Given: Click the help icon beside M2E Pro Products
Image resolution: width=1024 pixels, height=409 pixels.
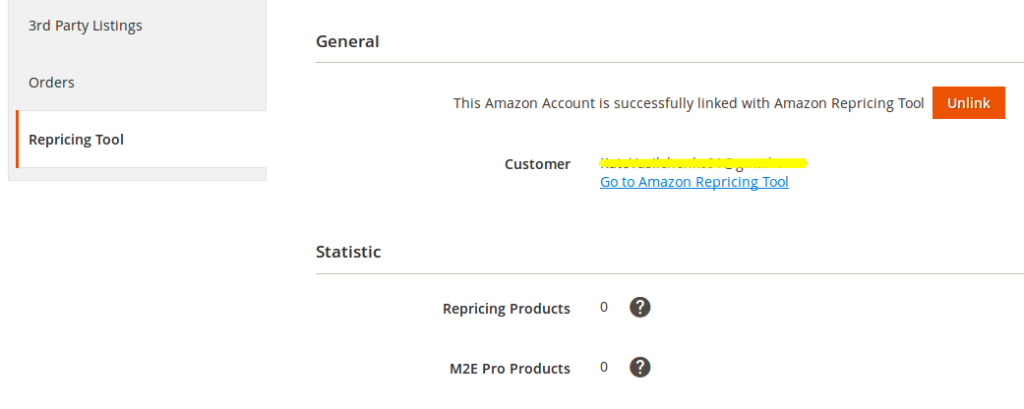Looking at the screenshot, I should [x=640, y=368].
